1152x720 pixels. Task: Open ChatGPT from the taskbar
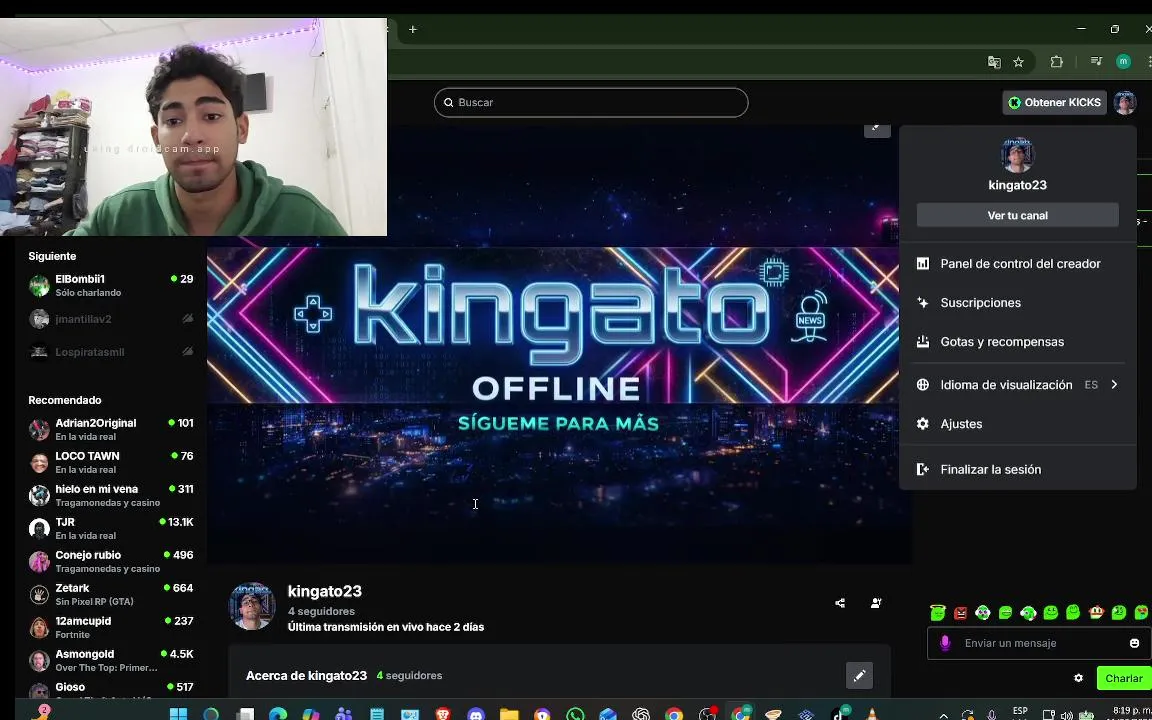point(641,714)
